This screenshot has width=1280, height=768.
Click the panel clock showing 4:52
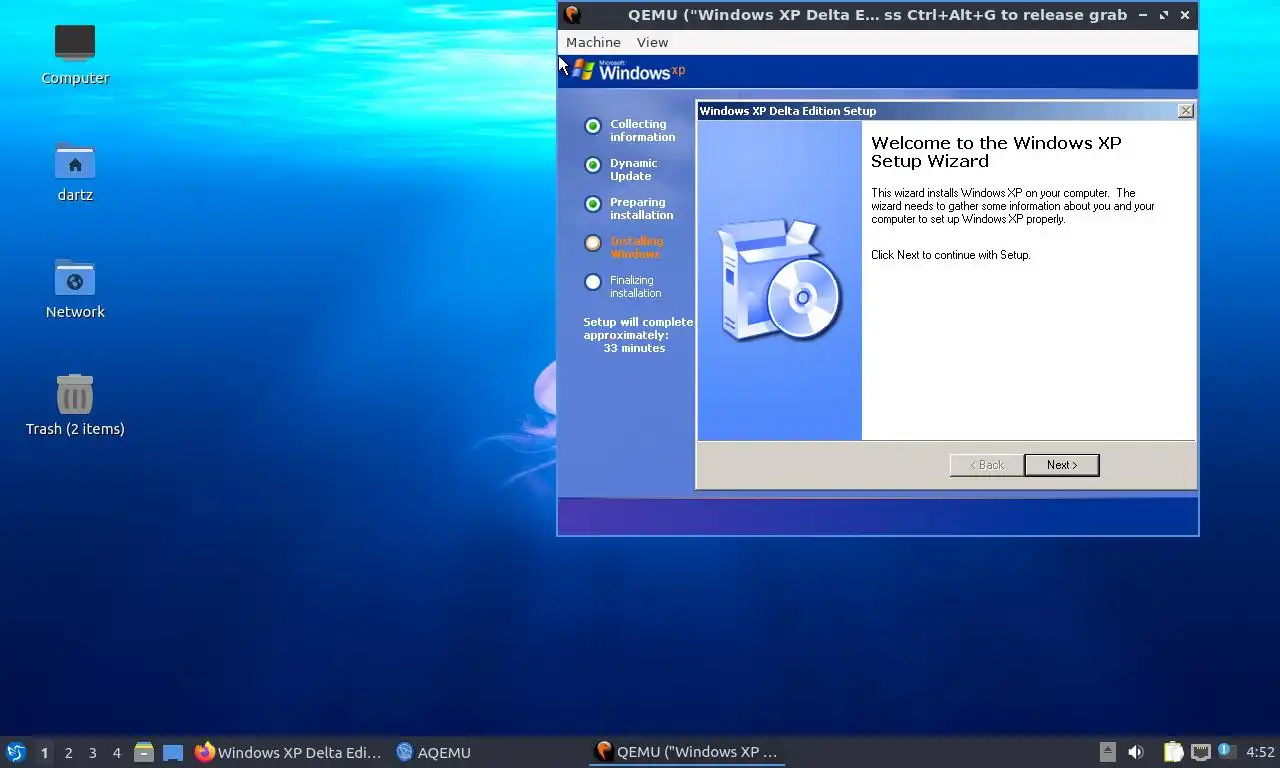1260,752
